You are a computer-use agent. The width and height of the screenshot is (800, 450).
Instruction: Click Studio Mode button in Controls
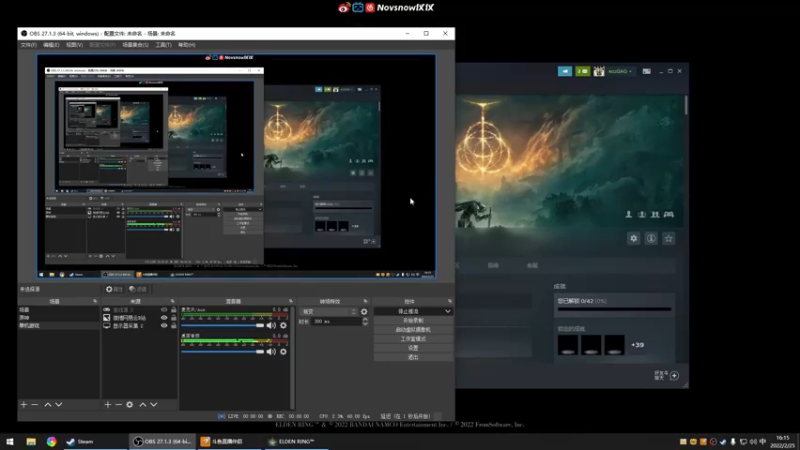(x=413, y=339)
